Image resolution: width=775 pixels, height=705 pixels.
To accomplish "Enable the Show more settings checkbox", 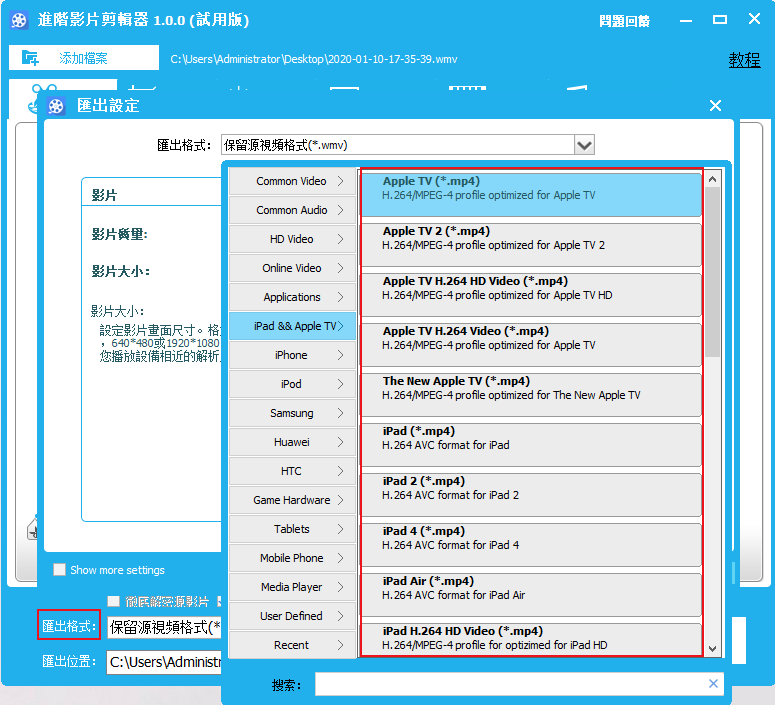I will point(59,570).
